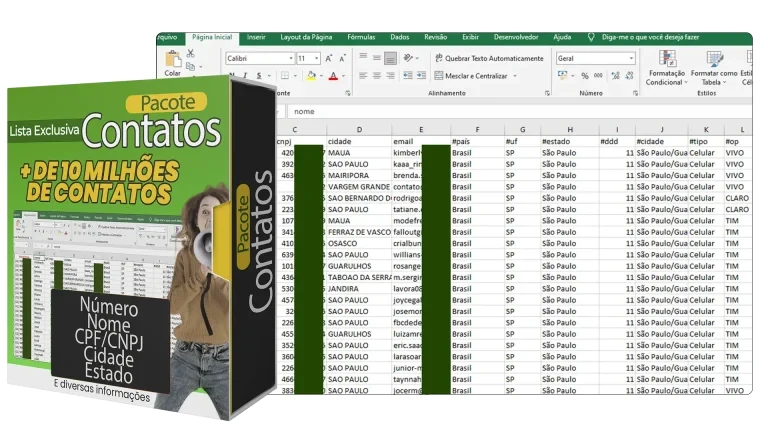Click the Colar paste icon
Screen dimensions: 768x432
click(173, 62)
